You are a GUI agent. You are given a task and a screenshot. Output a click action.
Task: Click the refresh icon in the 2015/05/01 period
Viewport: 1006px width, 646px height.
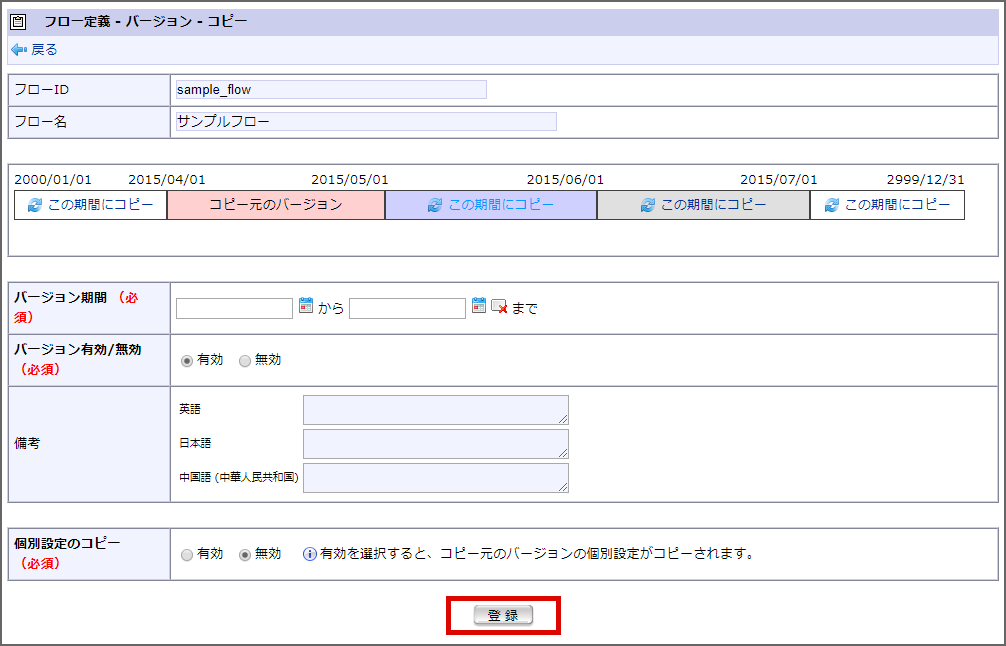pos(435,205)
